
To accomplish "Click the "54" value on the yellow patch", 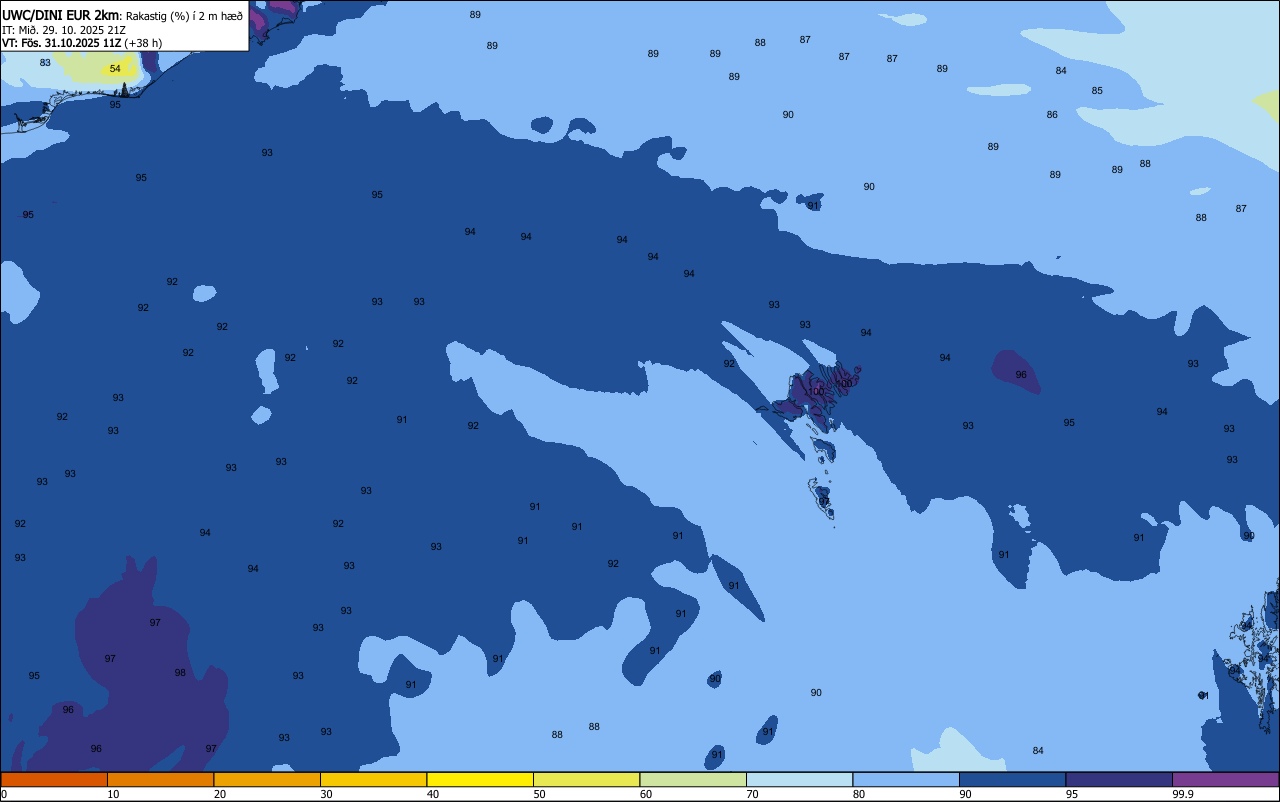I will (115, 69).
